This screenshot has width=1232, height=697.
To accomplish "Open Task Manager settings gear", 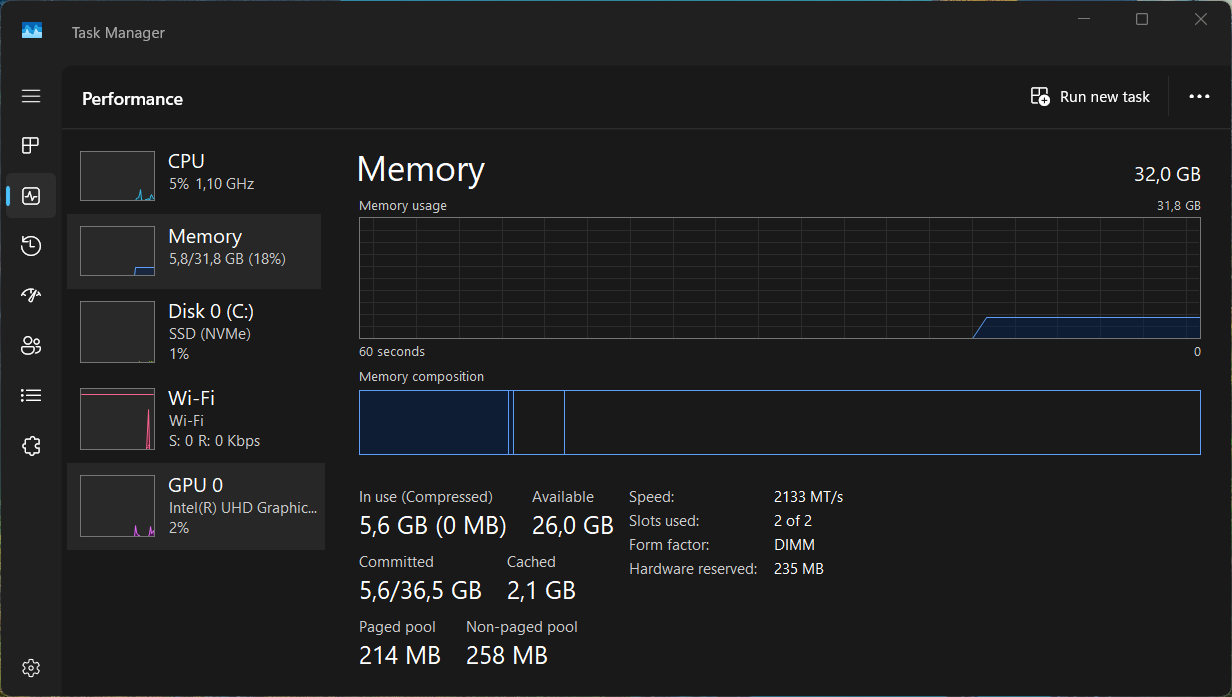I will pos(31,668).
